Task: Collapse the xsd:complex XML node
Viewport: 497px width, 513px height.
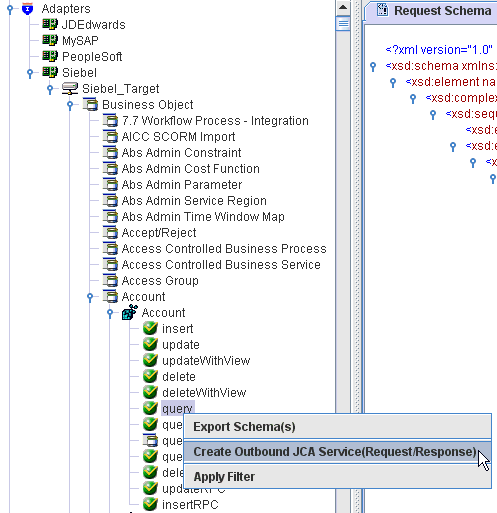Action: 413,98
